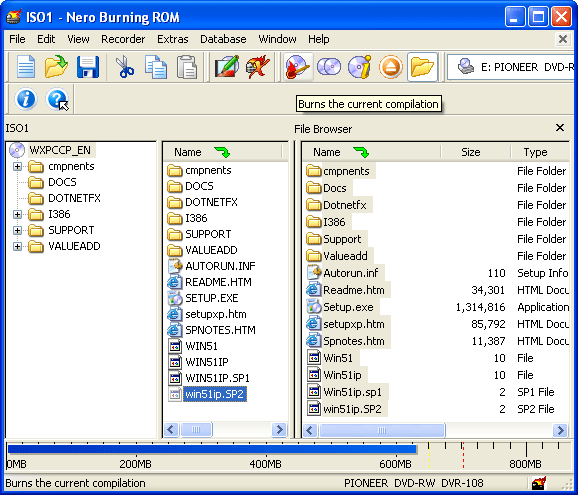Open a compilation with the Open folder icon
This screenshot has height=495, width=578.
[x=56, y=67]
